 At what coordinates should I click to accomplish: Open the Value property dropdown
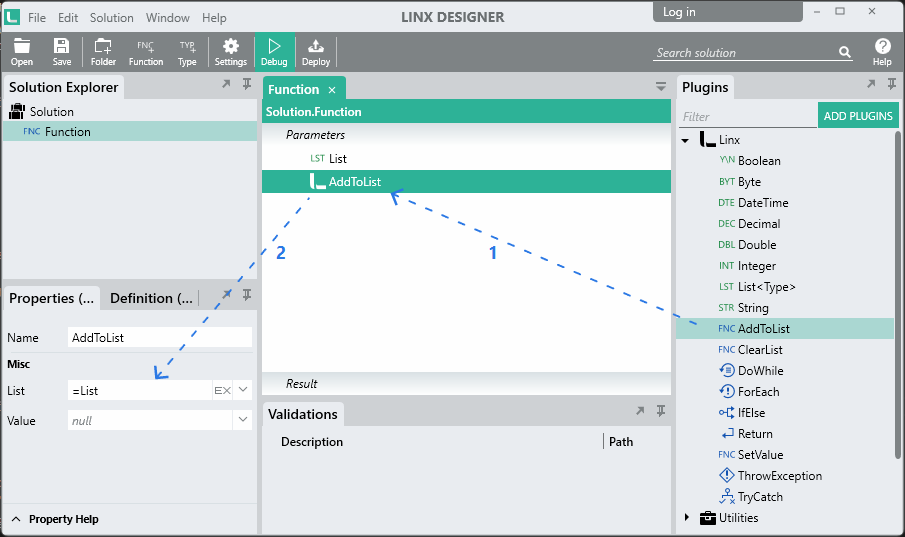[x=243, y=420]
